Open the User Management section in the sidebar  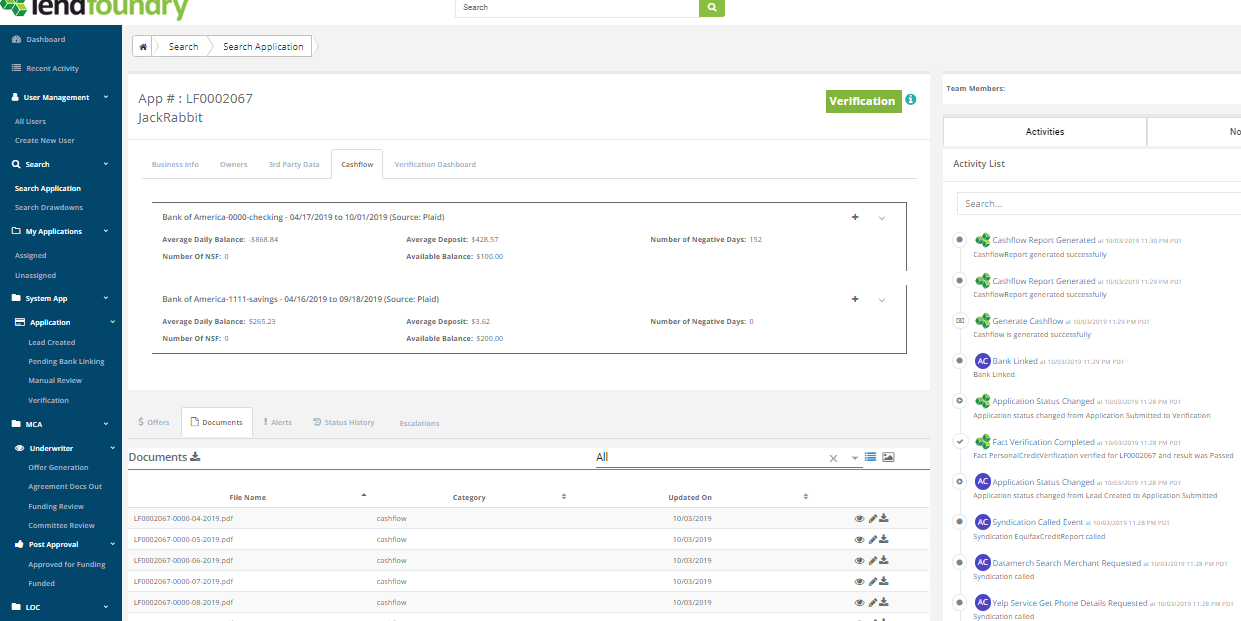click(x=58, y=97)
